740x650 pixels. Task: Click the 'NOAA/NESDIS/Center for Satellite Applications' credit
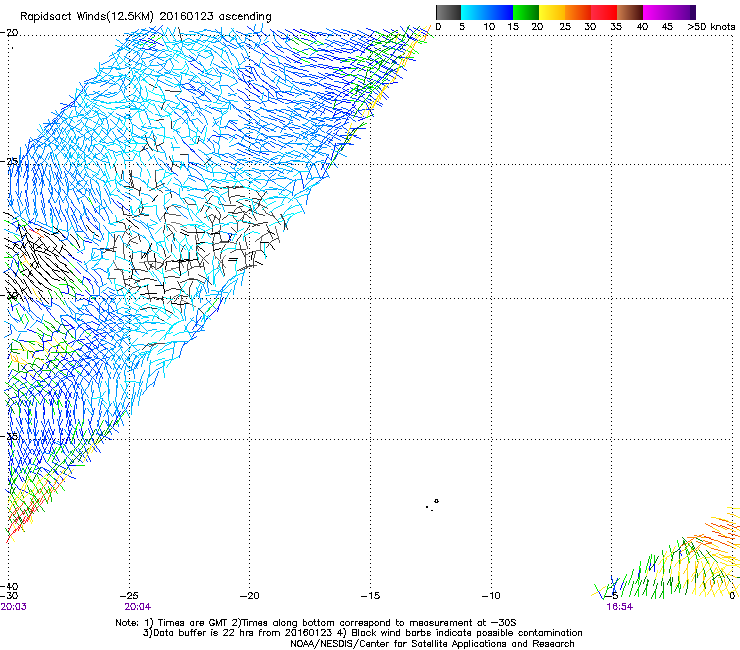pos(432,644)
